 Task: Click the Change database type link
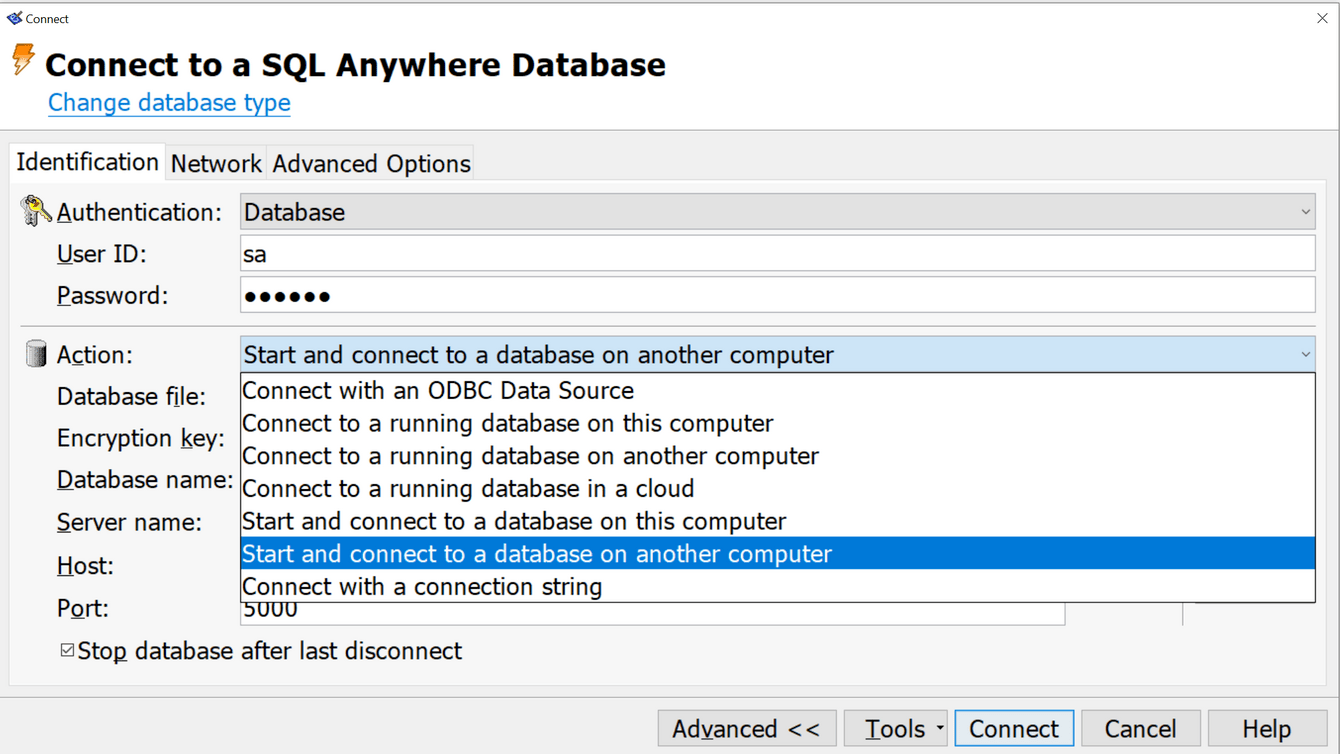point(169,103)
